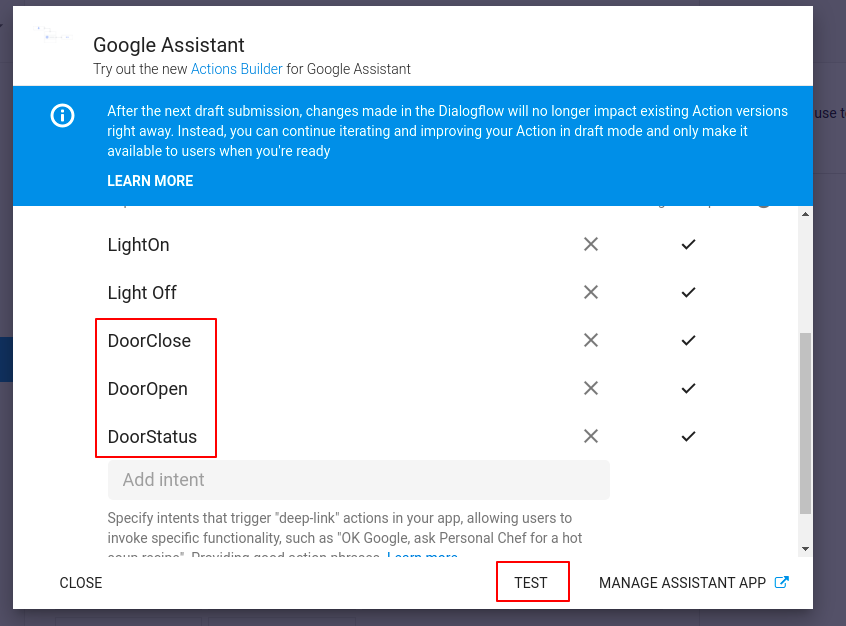Remove the Light Off intent with its X icon
Screen dimensions: 846x626
[x=591, y=292]
